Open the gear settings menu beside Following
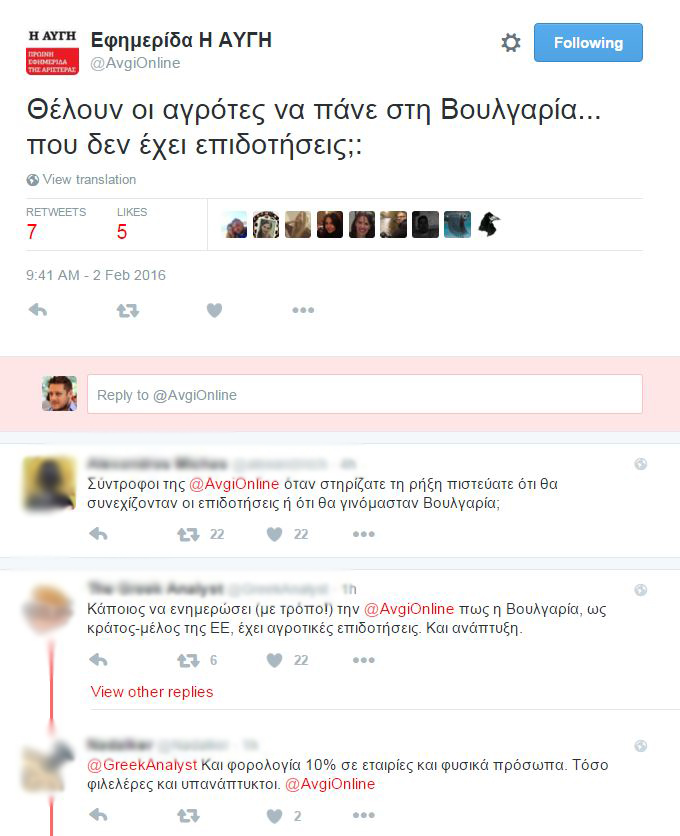 [510, 43]
